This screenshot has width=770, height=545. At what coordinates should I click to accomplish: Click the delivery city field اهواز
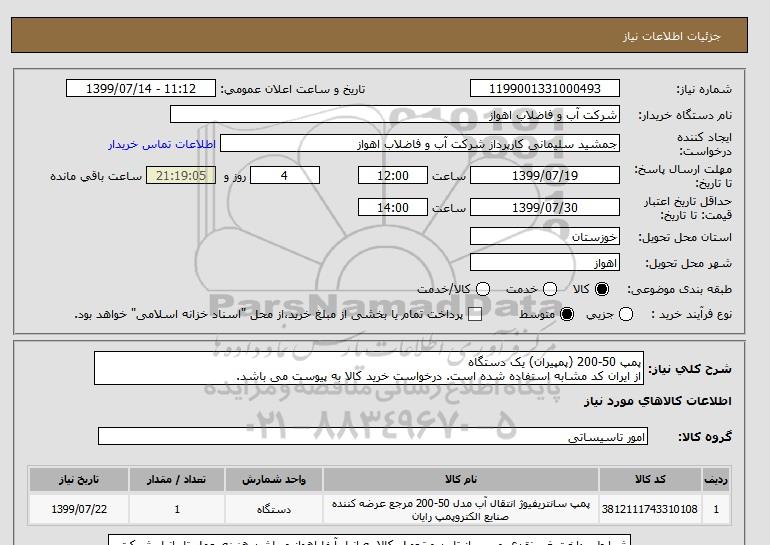pos(545,262)
